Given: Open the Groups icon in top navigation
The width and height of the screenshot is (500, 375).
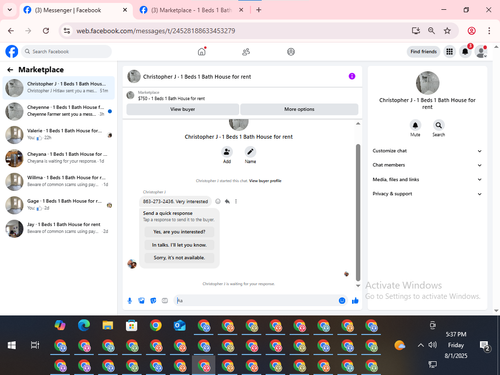Looking at the screenshot, I should (291, 52).
